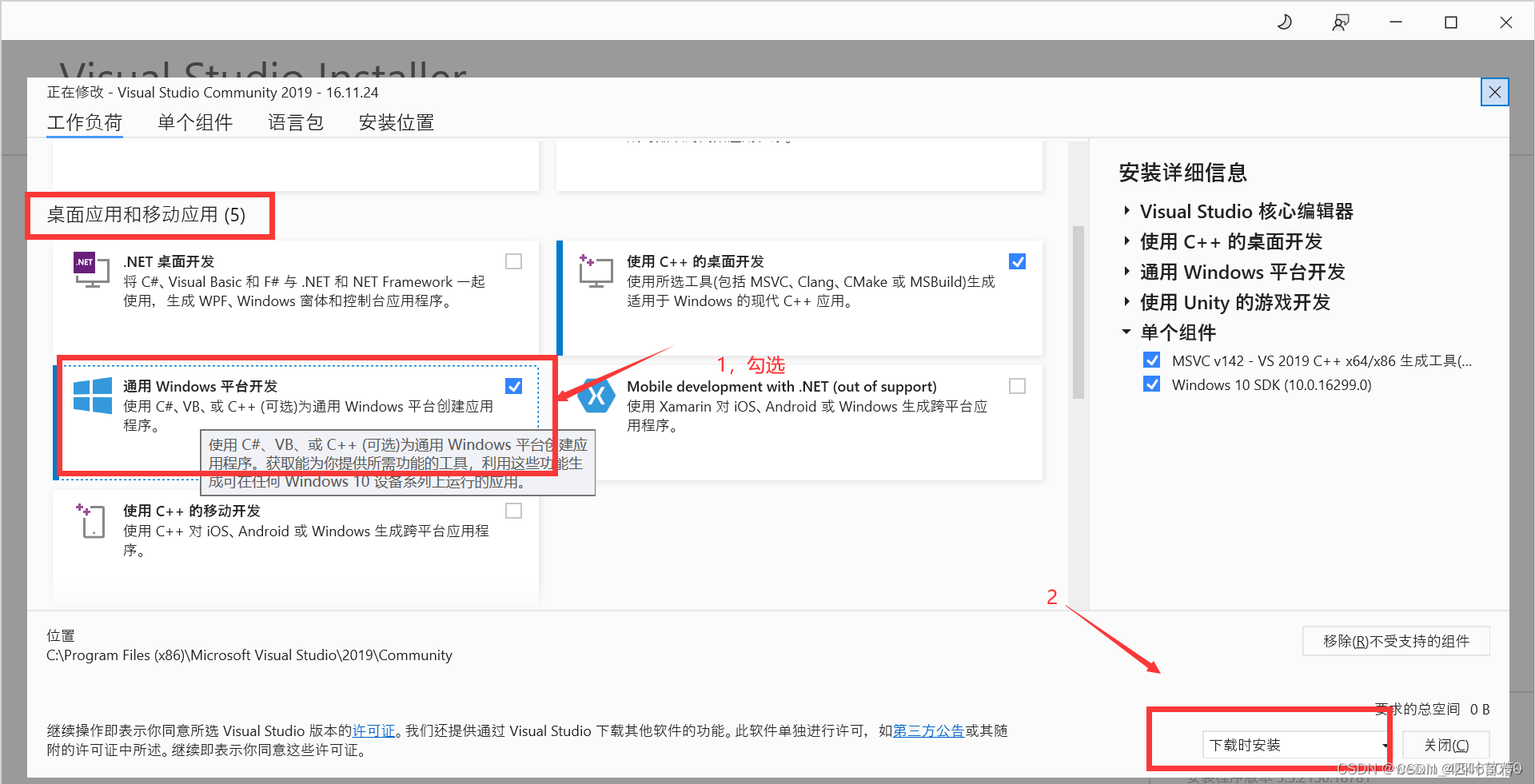Image resolution: width=1535 pixels, height=784 pixels.
Task: Click the 使用 C++ 的桌面开发 monitor icon
Action: (x=595, y=270)
